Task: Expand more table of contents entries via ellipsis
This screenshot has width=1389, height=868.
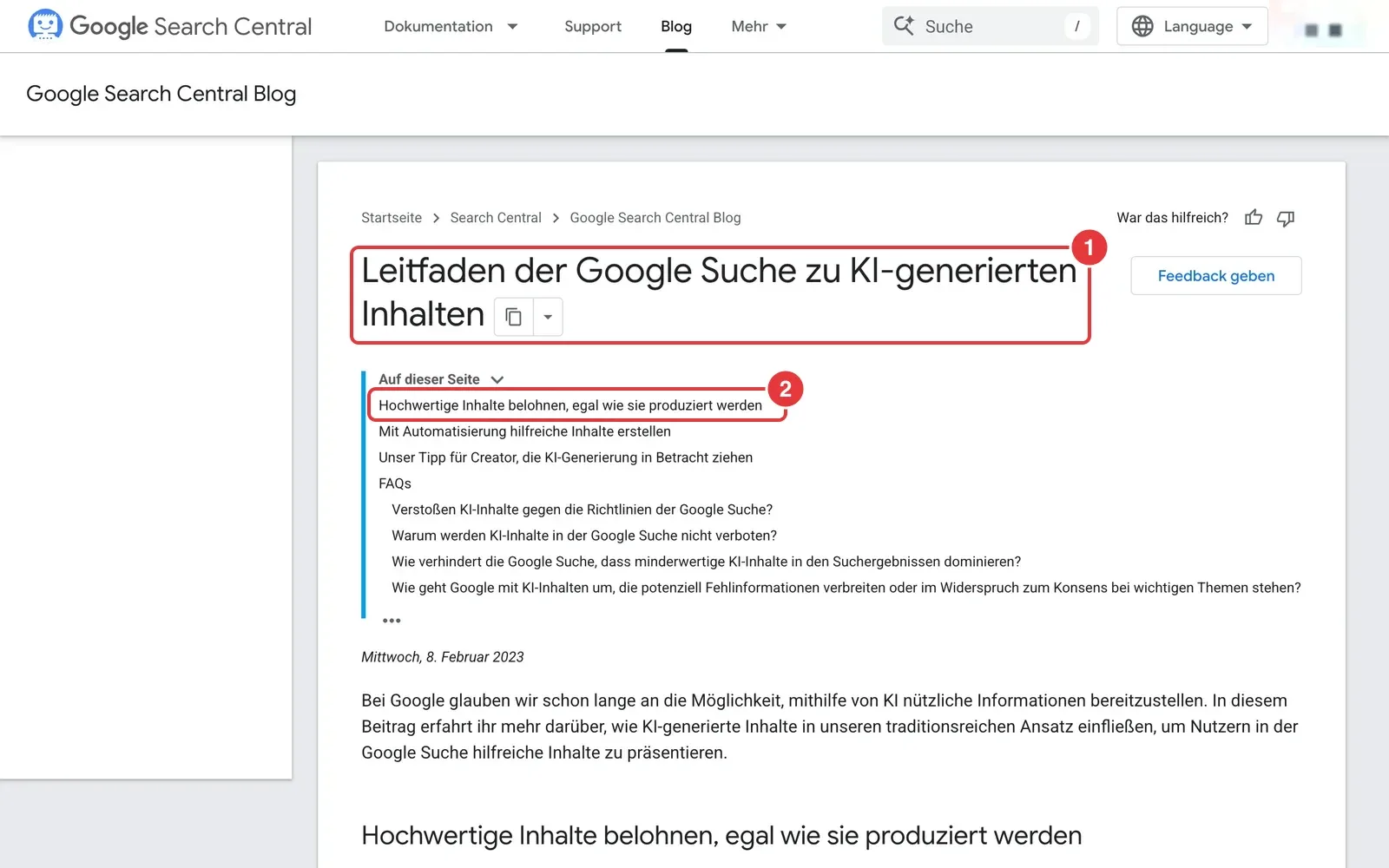Action: click(x=392, y=621)
